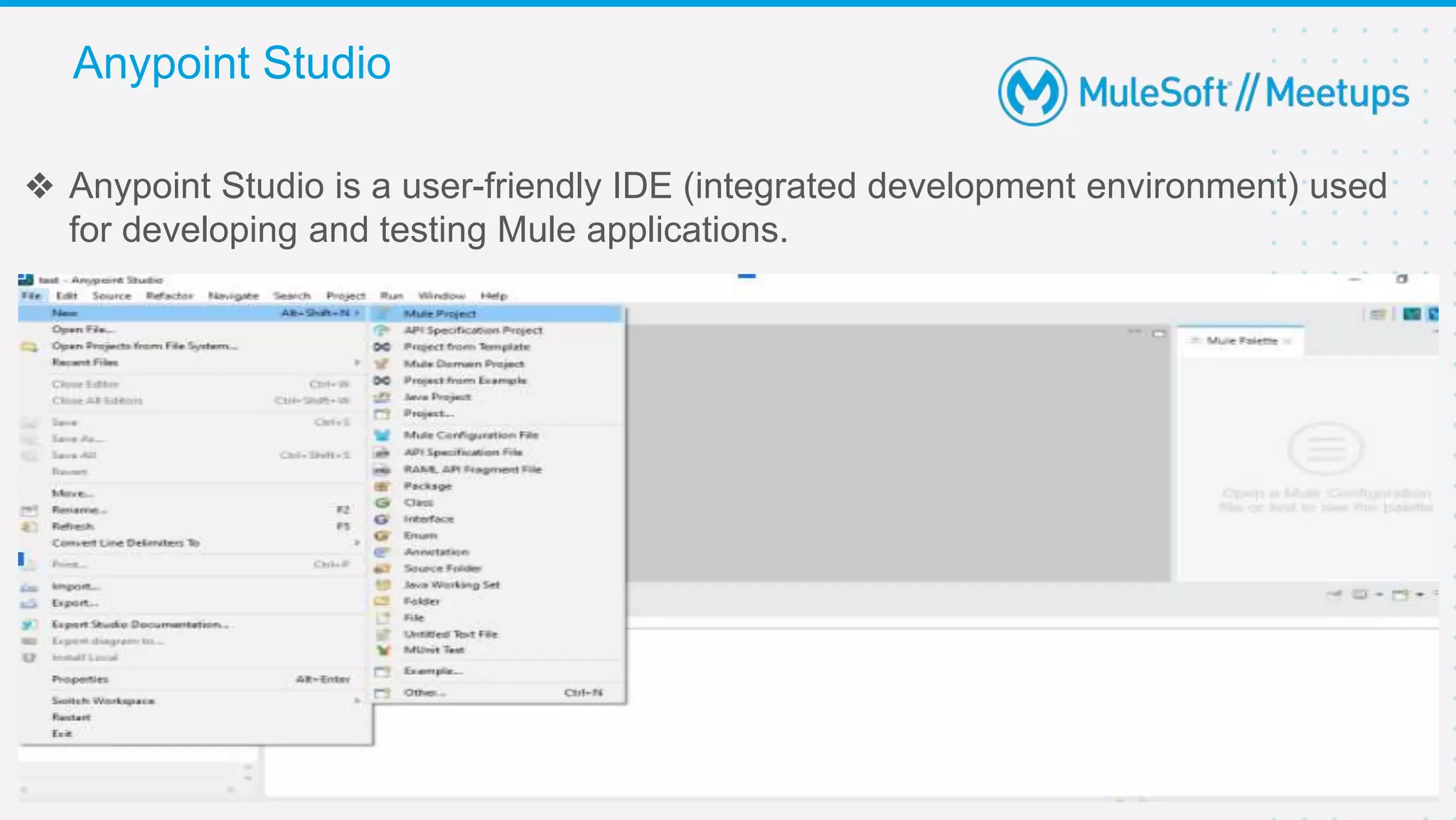Screen dimensions: 1456x820
Task: Open Properties from File menu
Action: [x=193, y=679]
